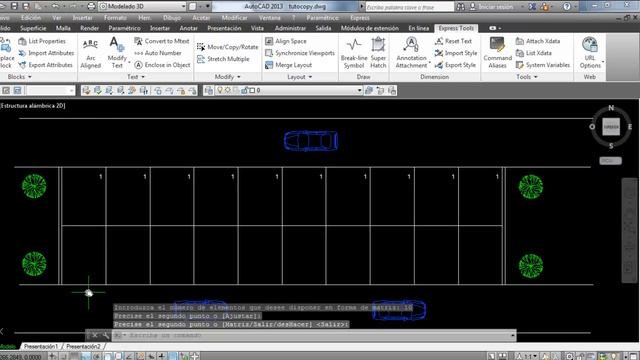The image size is (640, 360).
Task: Expand the Modify panel dropdown
Action: pyautogui.click(x=228, y=77)
